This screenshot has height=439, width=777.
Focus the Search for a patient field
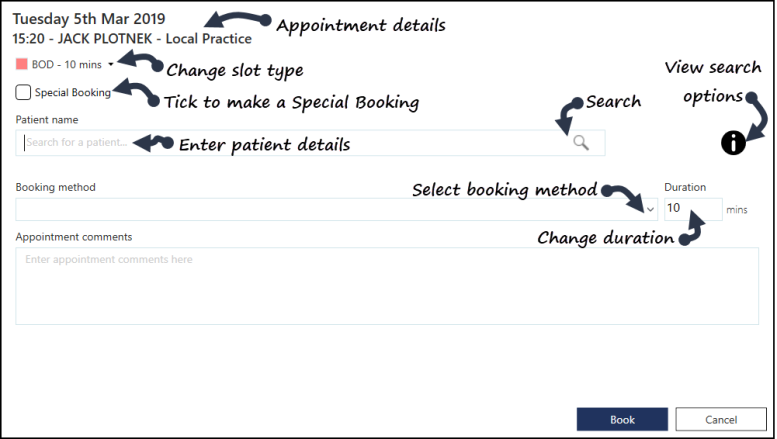coord(310,143)
